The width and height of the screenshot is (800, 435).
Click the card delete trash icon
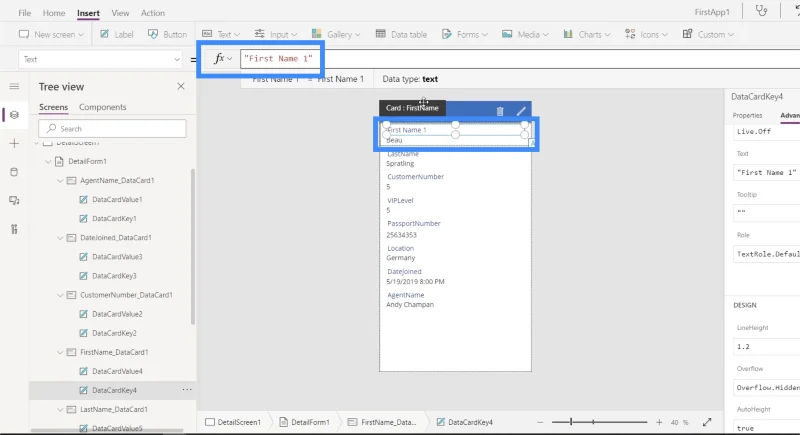[x=500, y=111]
